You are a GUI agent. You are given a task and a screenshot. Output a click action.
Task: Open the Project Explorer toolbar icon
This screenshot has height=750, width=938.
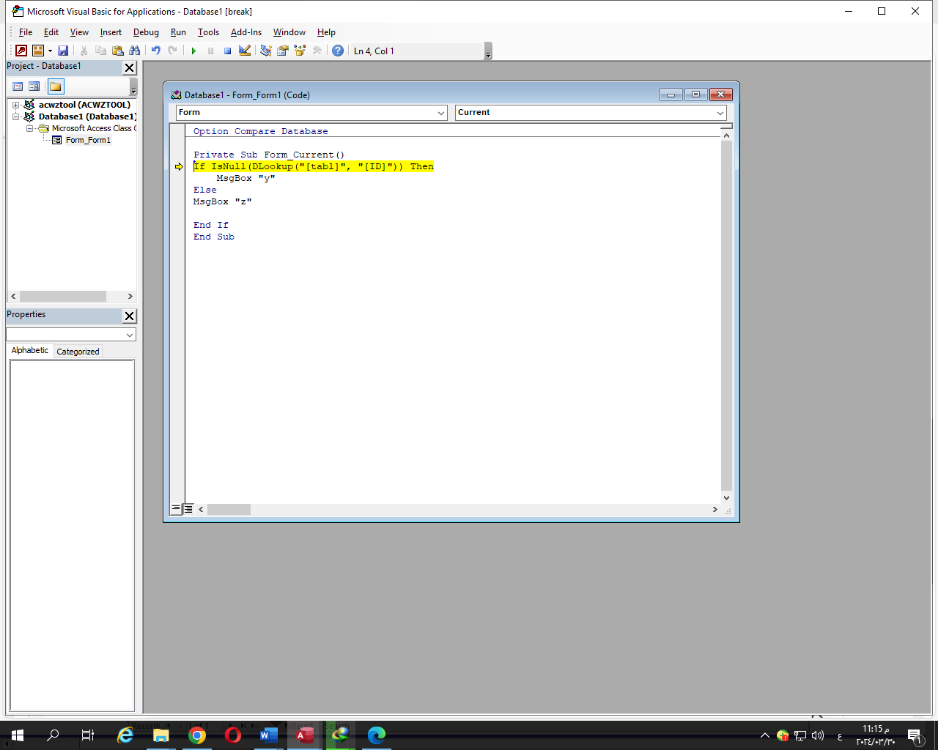(266, 51)
